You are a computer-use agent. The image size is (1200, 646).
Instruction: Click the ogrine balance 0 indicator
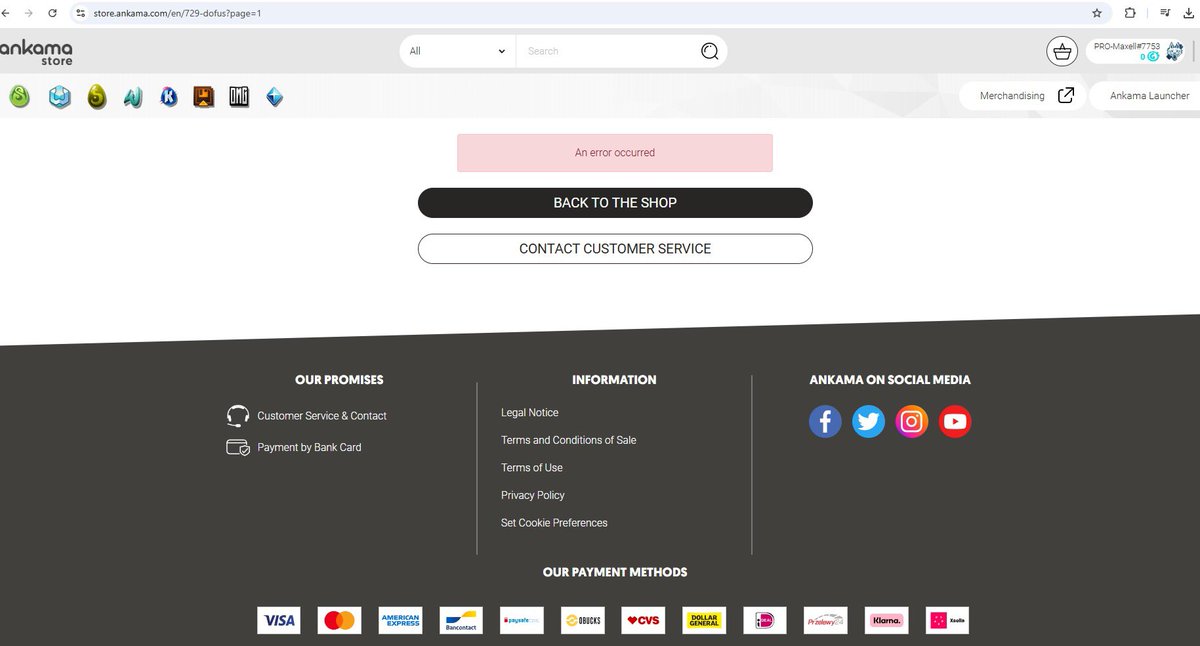click(1149, 57)
